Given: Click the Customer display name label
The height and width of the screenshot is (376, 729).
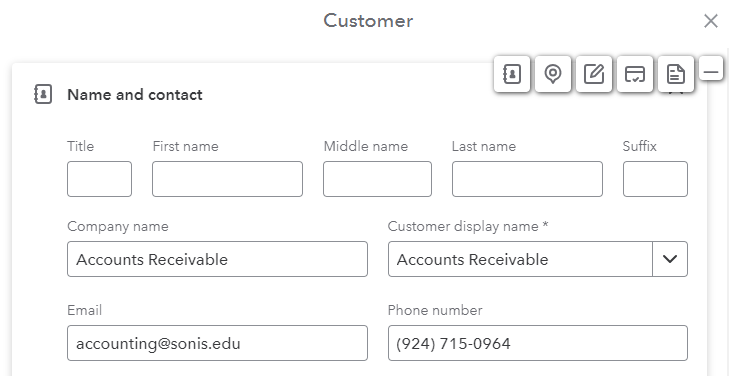Looking at the screenshot, I should [x=468, y=226].
